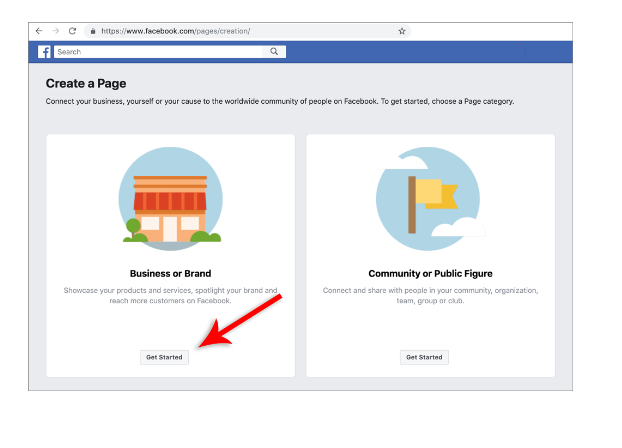Click the Facebook logo icon
Screen dimensions: 622x448
click(44, 52)
